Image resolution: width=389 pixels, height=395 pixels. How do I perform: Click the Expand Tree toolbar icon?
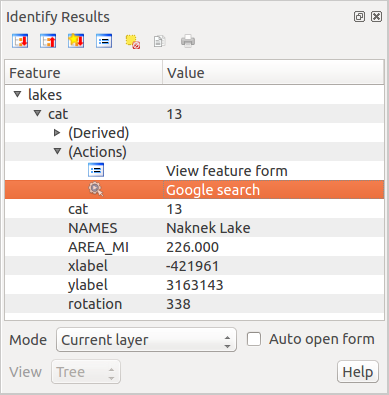coord(20,41)
